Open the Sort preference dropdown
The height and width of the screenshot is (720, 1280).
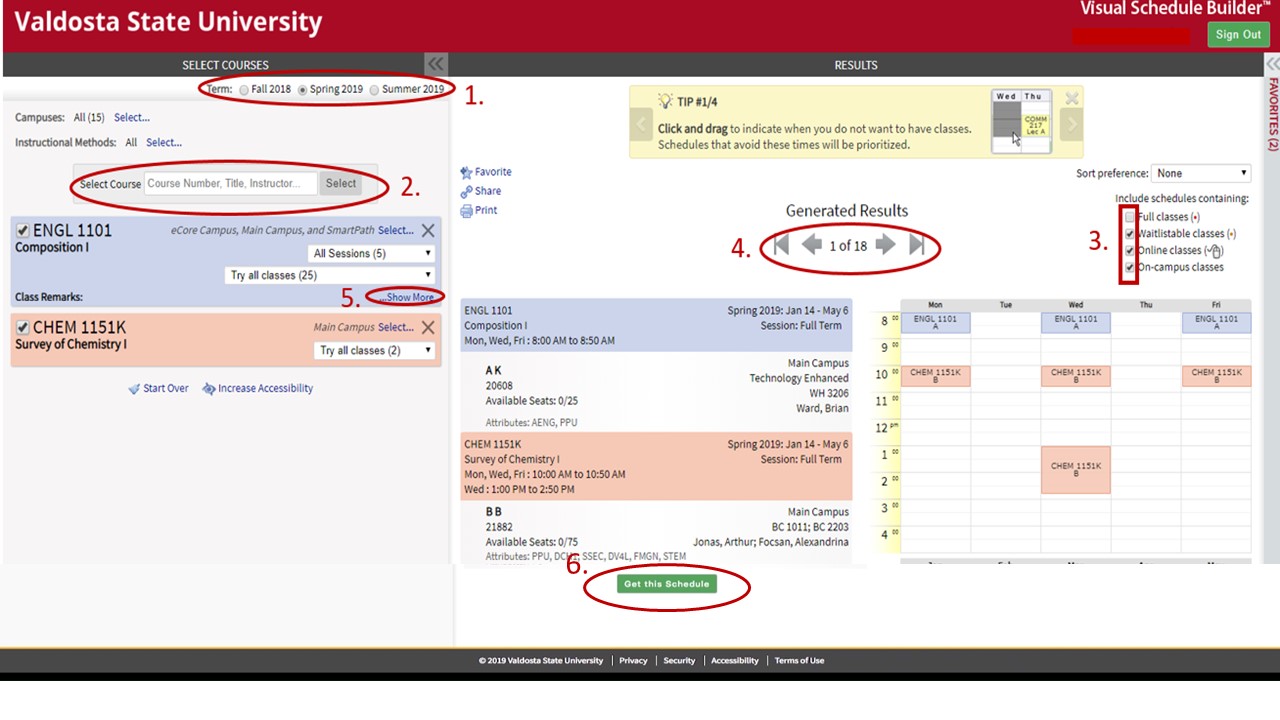pos(1201,174)
